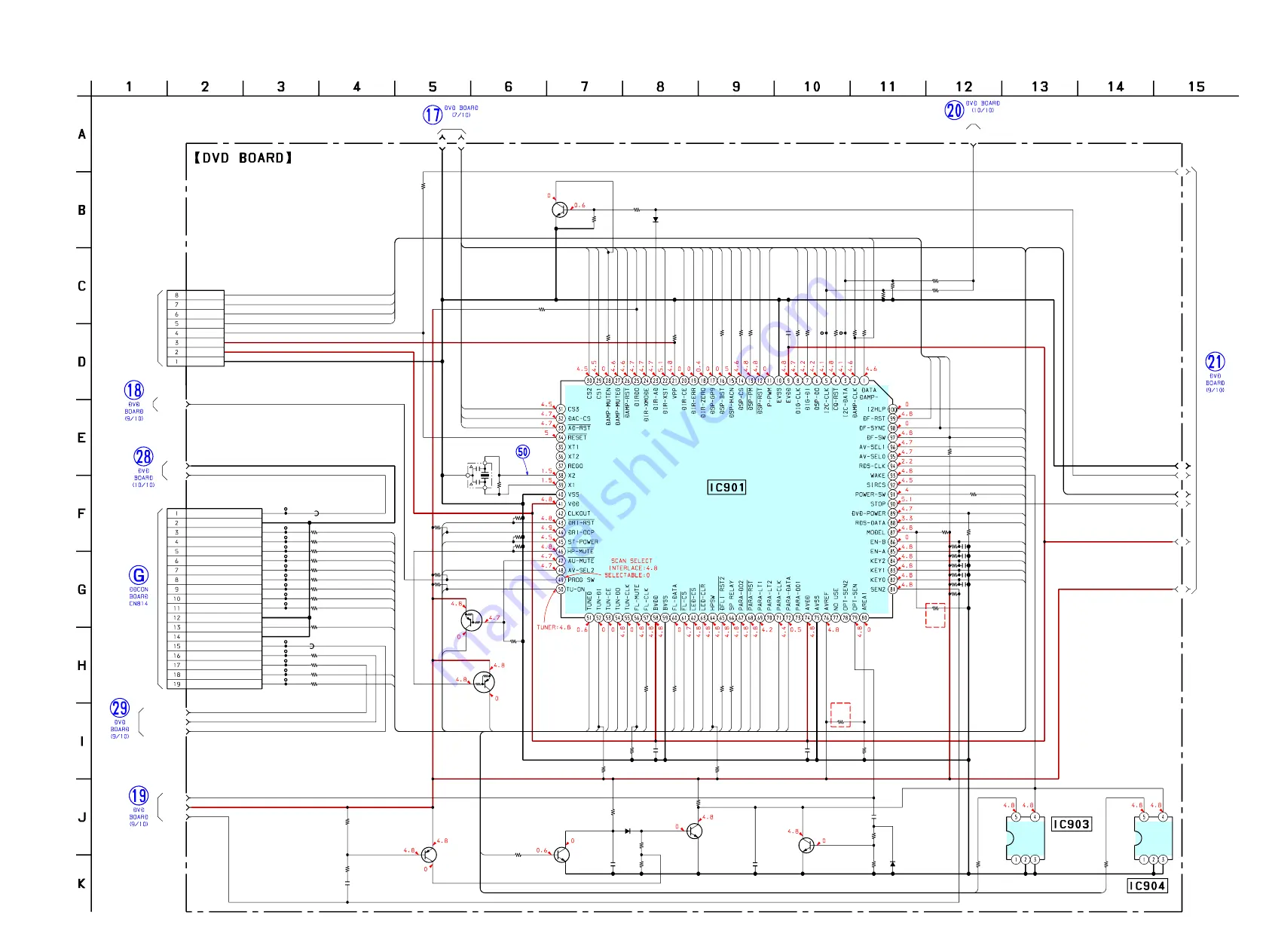This screenshot has width=1266, height=952.
Task: Select the circled 29 board reference marker
Action: [x=120, y=708]
